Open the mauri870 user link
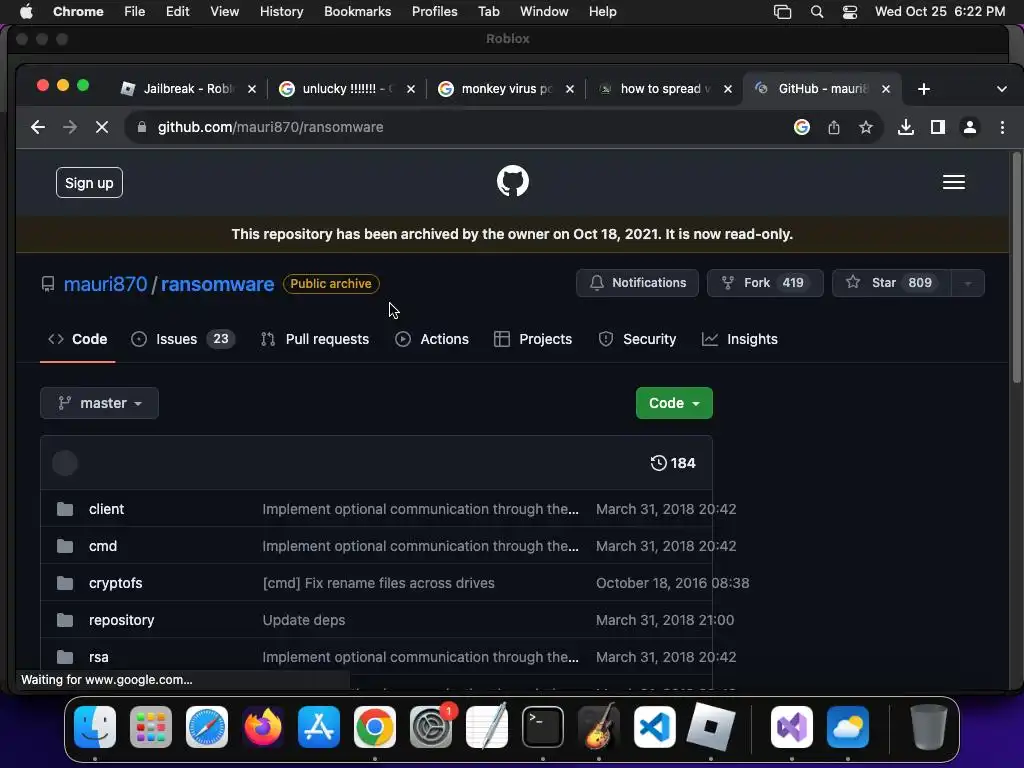The height and width of the screenshot is (768, 1024). (x=105, y=284)
